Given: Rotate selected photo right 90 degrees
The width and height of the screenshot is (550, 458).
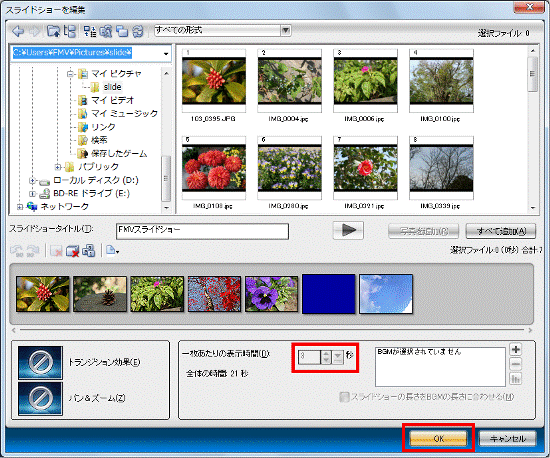Looking at the screenshot, I should (32, 251).
